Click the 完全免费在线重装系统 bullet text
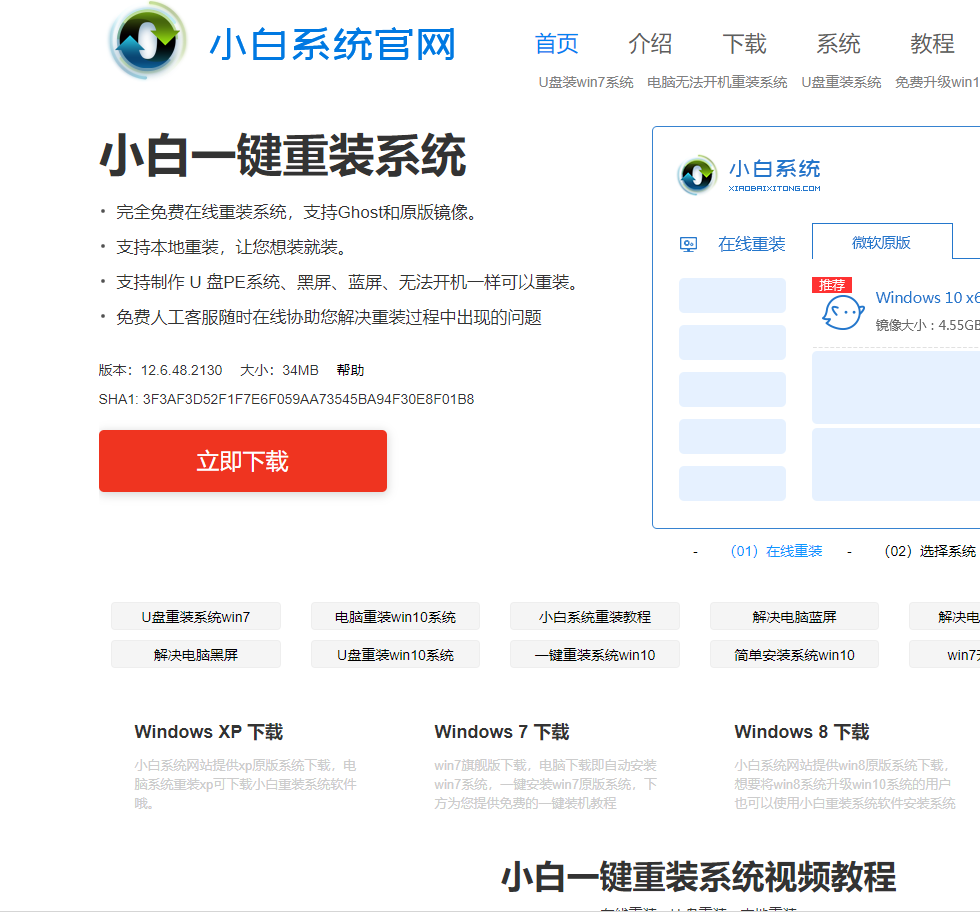The image size is (980, 913). pos(299,212)
